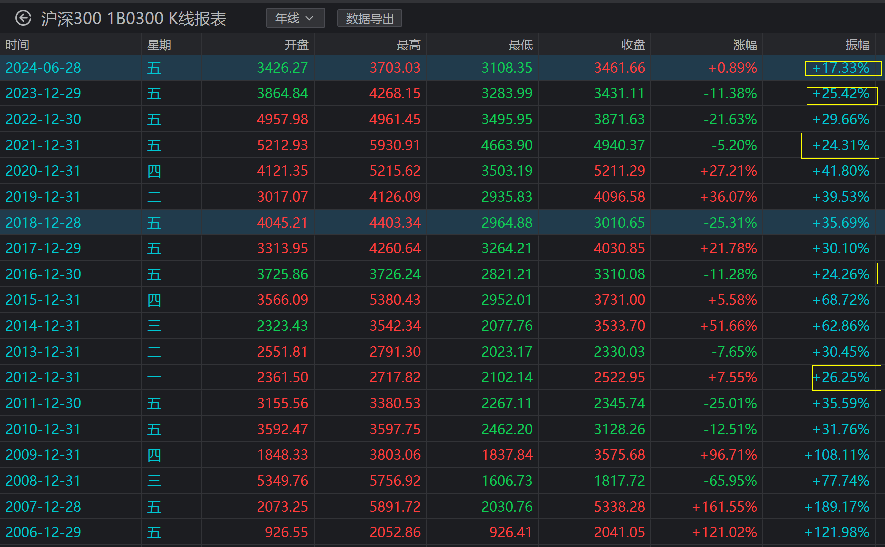Click the +26.25% amplitude cell
Viewport: 885px width, 547px height.
[841, 377]
